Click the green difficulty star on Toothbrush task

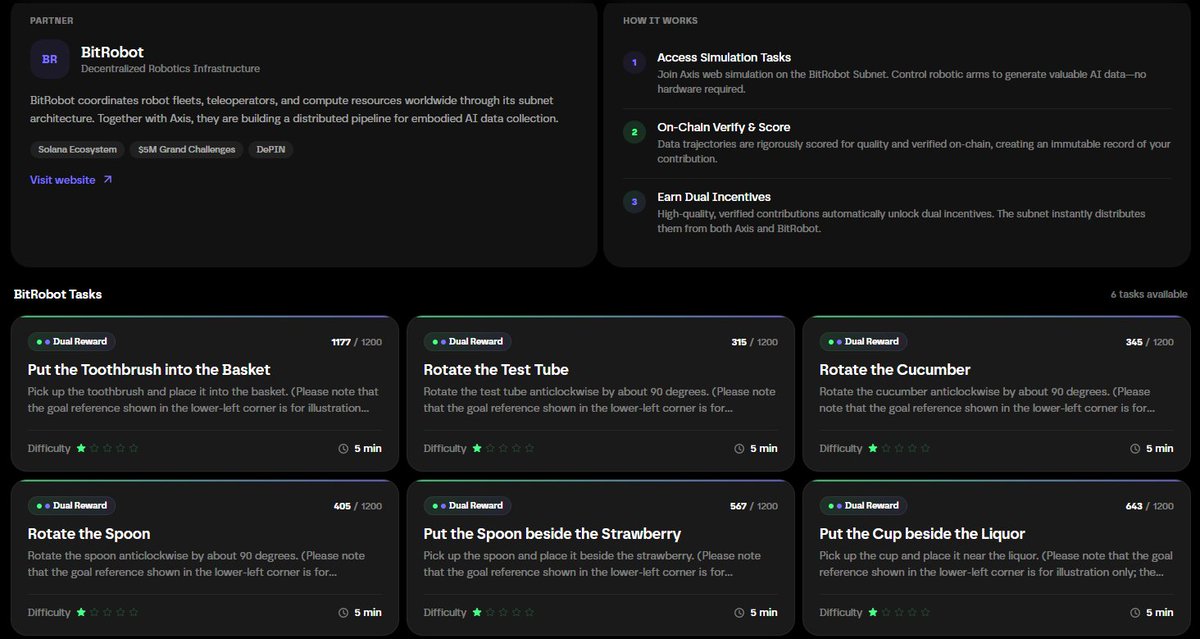click(81, 448)
